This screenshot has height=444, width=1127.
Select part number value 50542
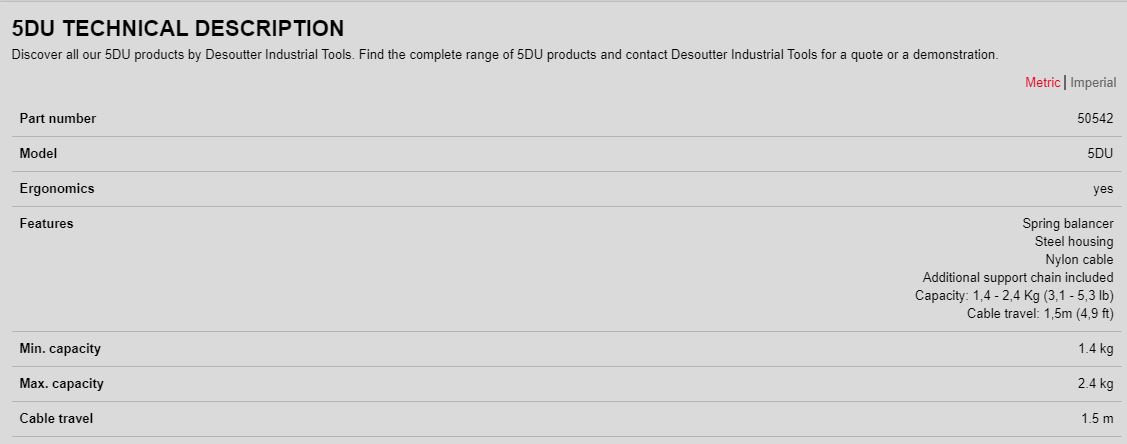click(1095, 119)
